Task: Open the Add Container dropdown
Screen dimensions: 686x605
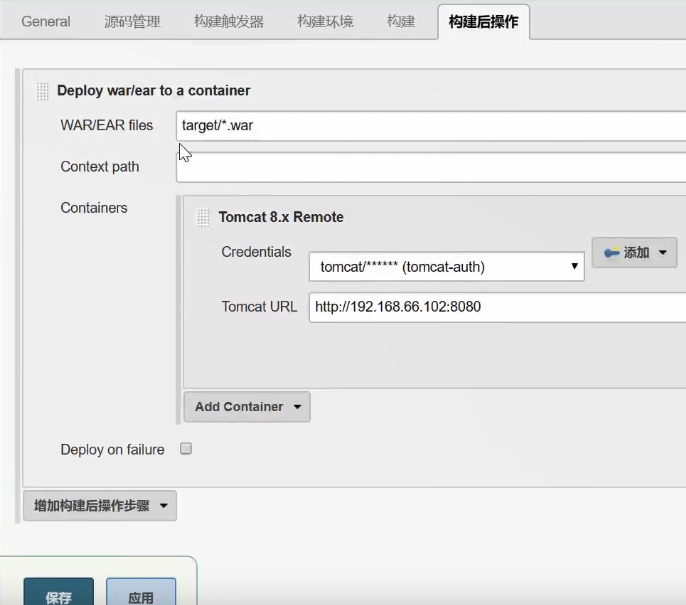Action: coord(247,407)
